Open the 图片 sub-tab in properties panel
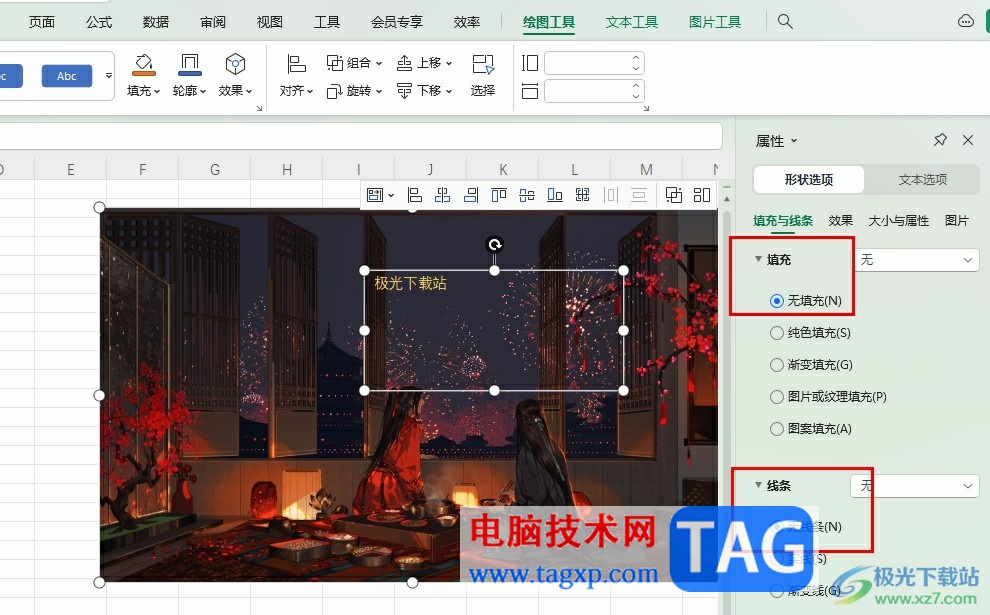 tap(957, 220)
